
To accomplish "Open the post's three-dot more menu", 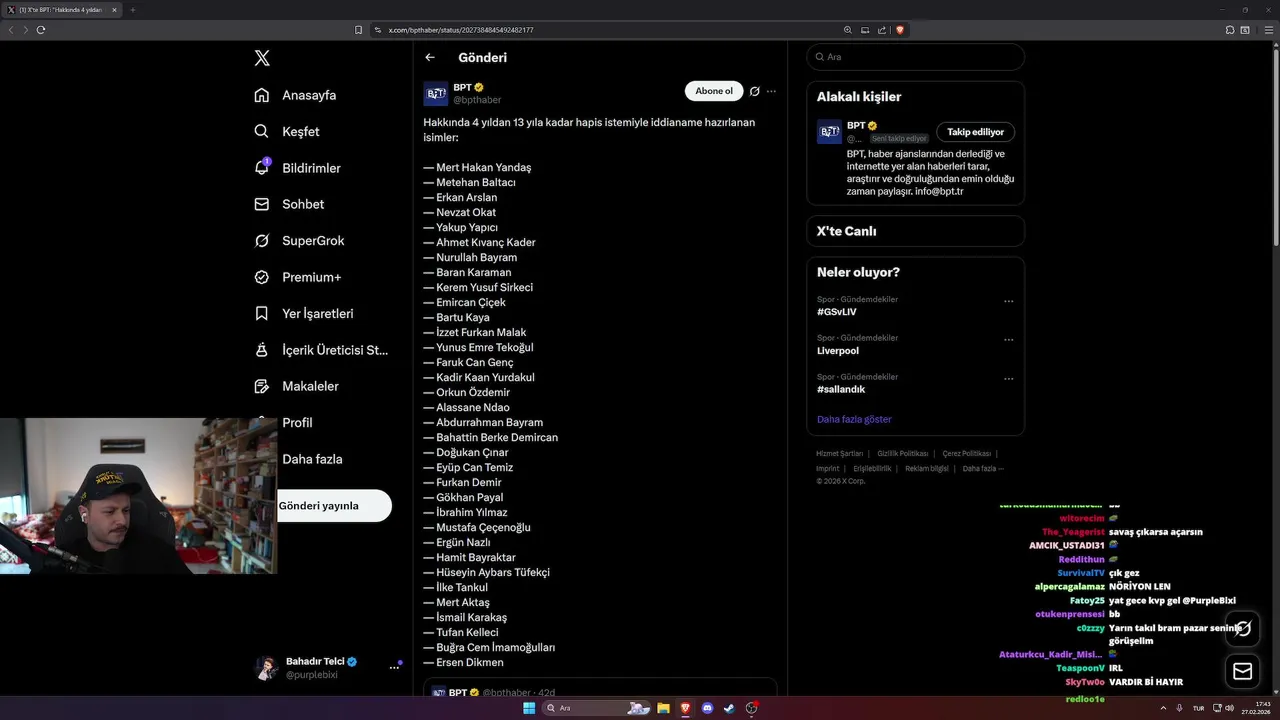I will (771, 91).
